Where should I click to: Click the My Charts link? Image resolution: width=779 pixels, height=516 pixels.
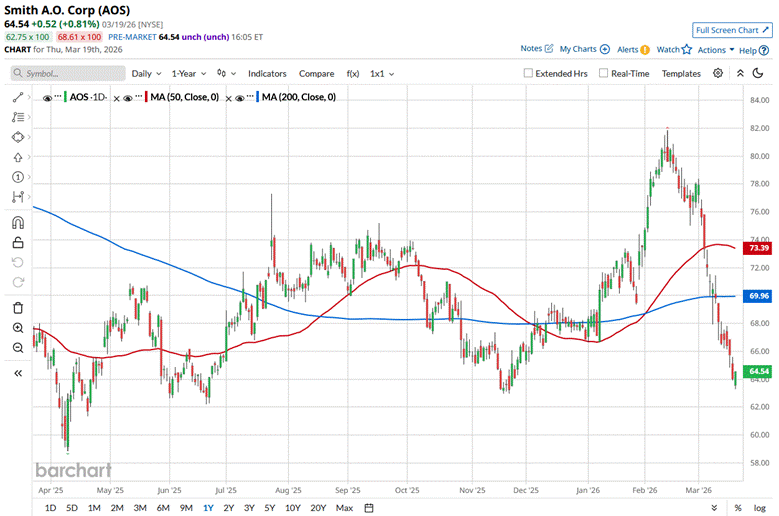coord(578,49)
